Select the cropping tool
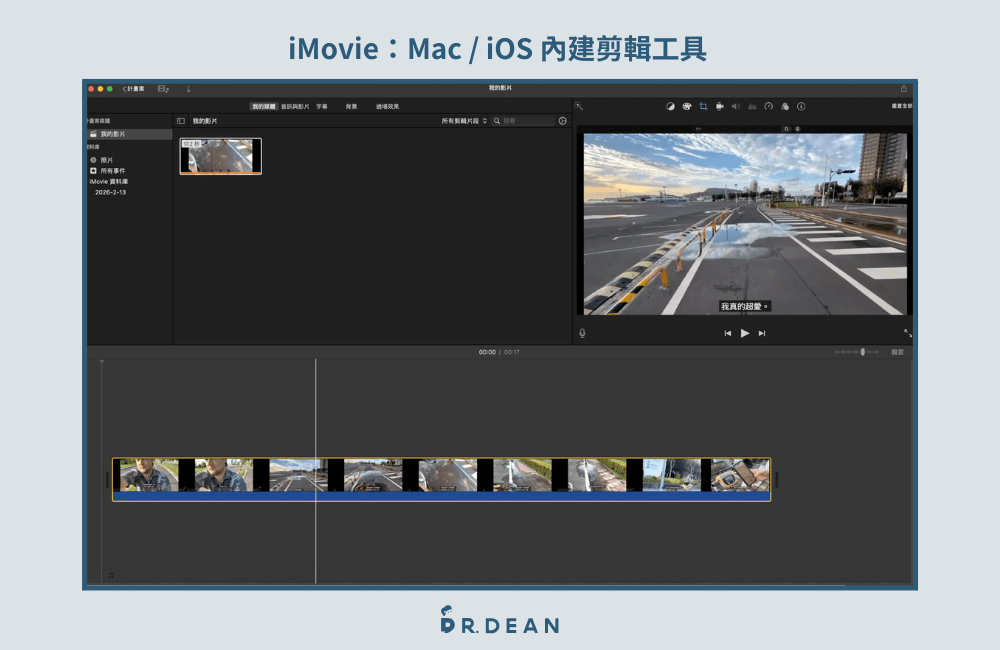Image resolution: width=1000 pixels, height=650 pixels. (703, 107)
